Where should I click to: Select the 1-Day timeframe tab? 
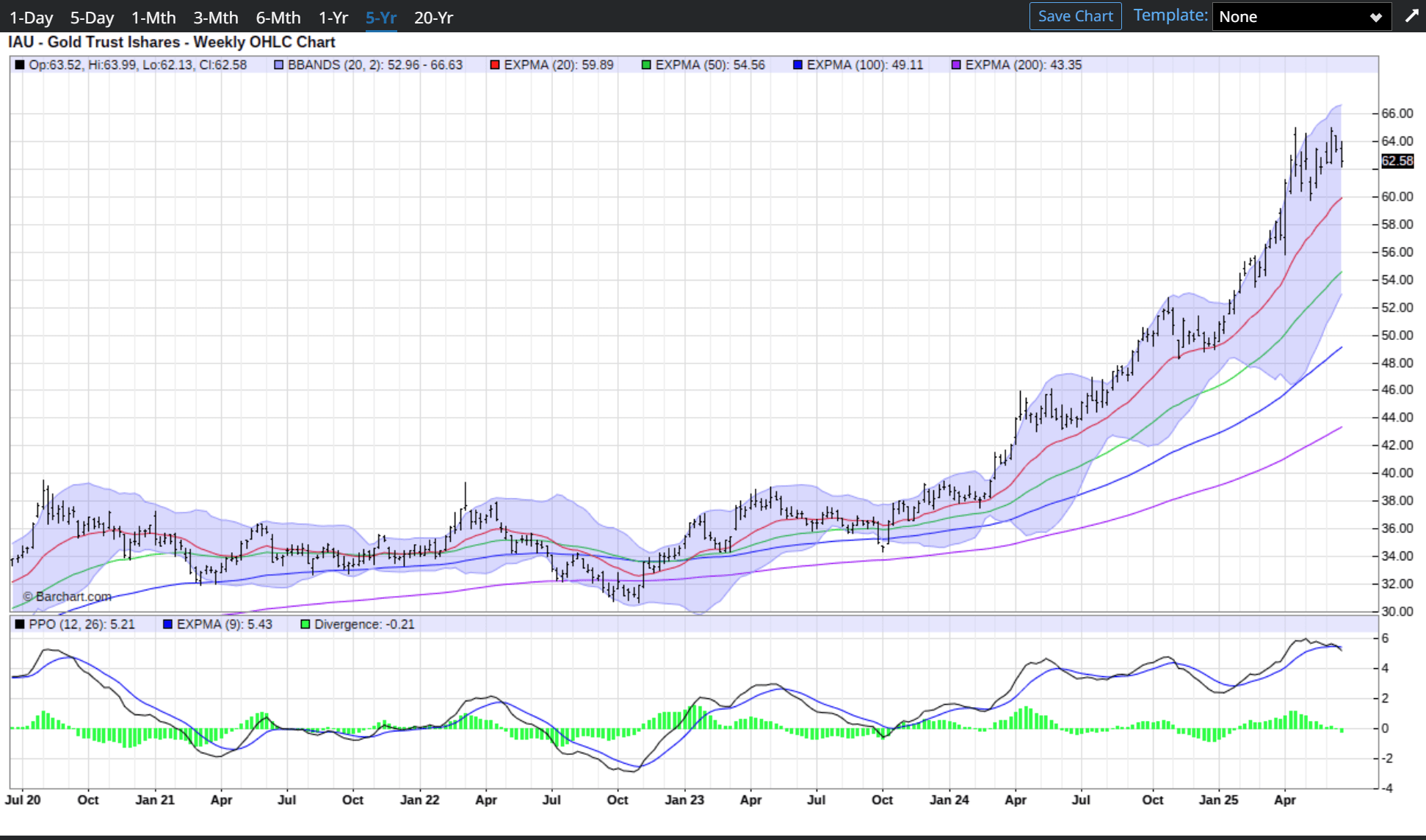(31, 18)
